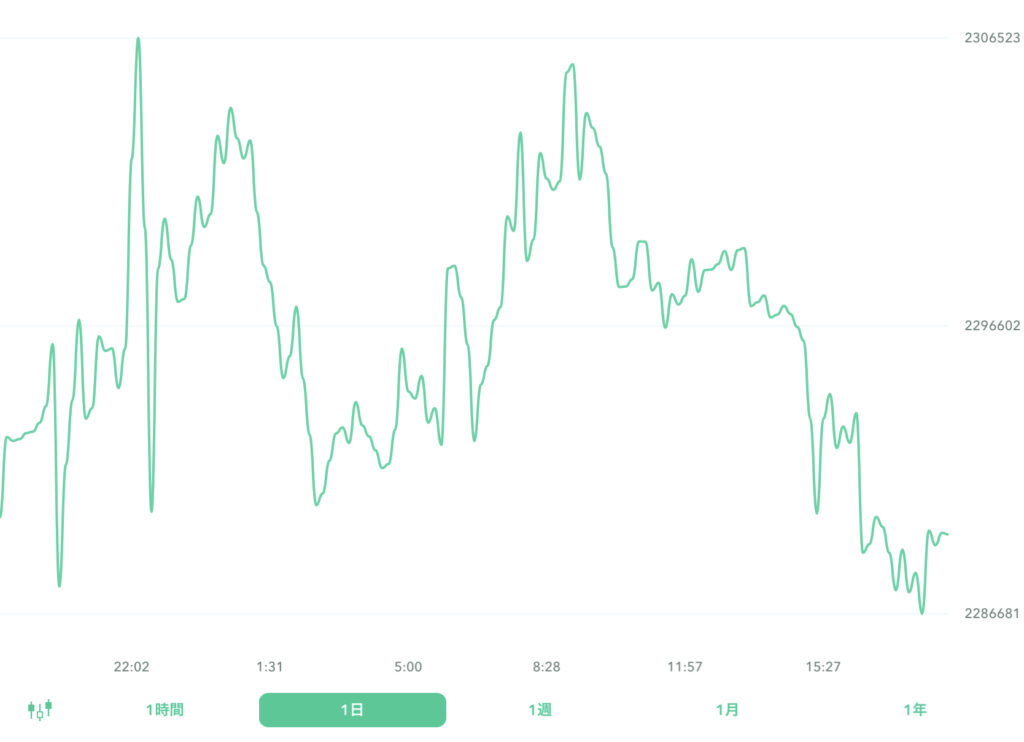Click the 2286681 bottom price label
Image resolution: width=1024 pixels, height=742 pixels.
click(992, 613)
